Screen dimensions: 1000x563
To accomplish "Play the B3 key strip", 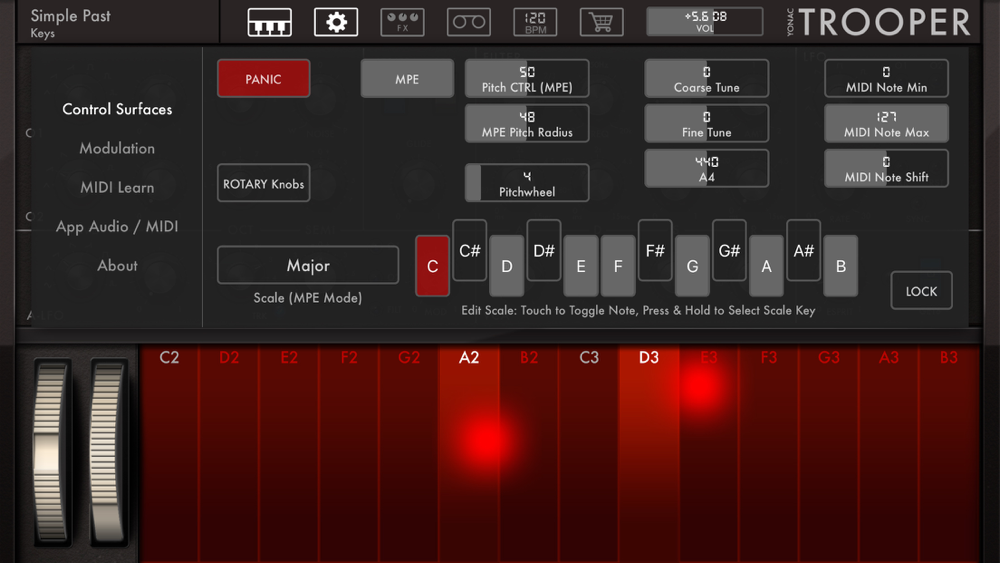I will pos(949,454).
